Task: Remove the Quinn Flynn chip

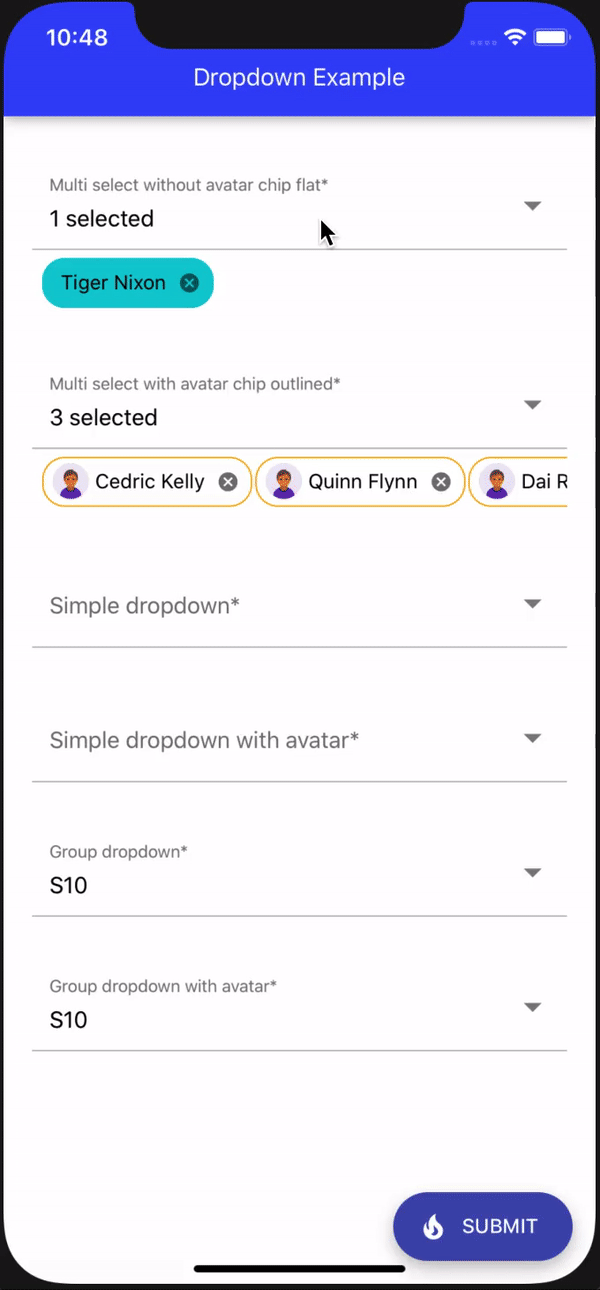Action: [441, 482]
